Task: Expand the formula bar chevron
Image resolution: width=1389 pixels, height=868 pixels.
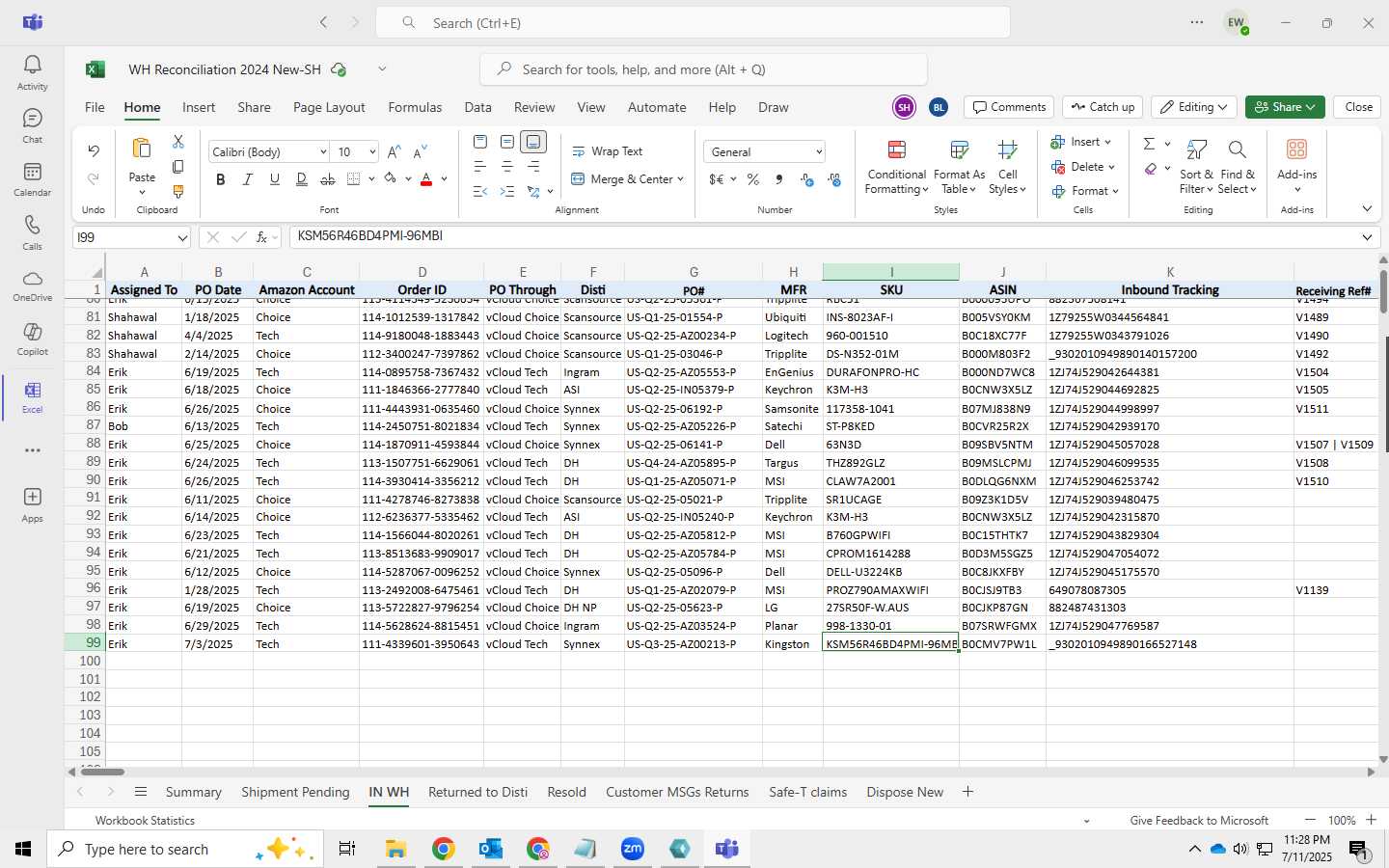Action: [1367, 237]
